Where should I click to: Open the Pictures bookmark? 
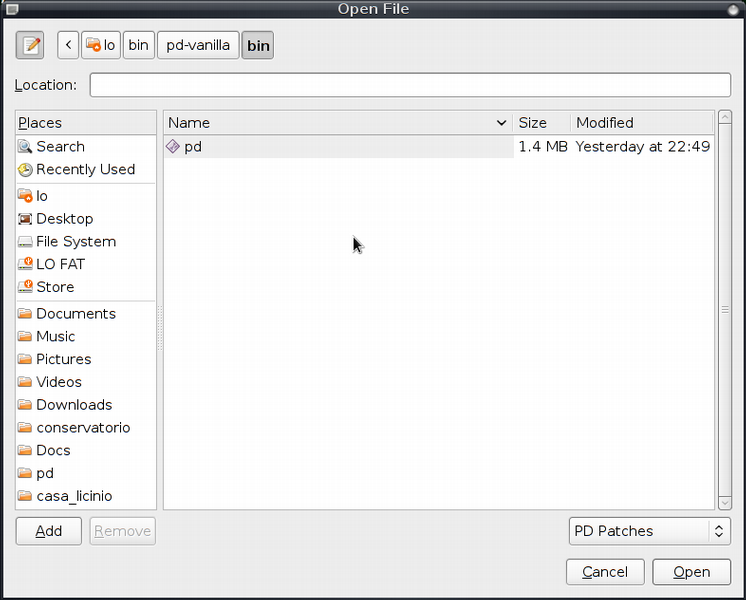(86, 359)
